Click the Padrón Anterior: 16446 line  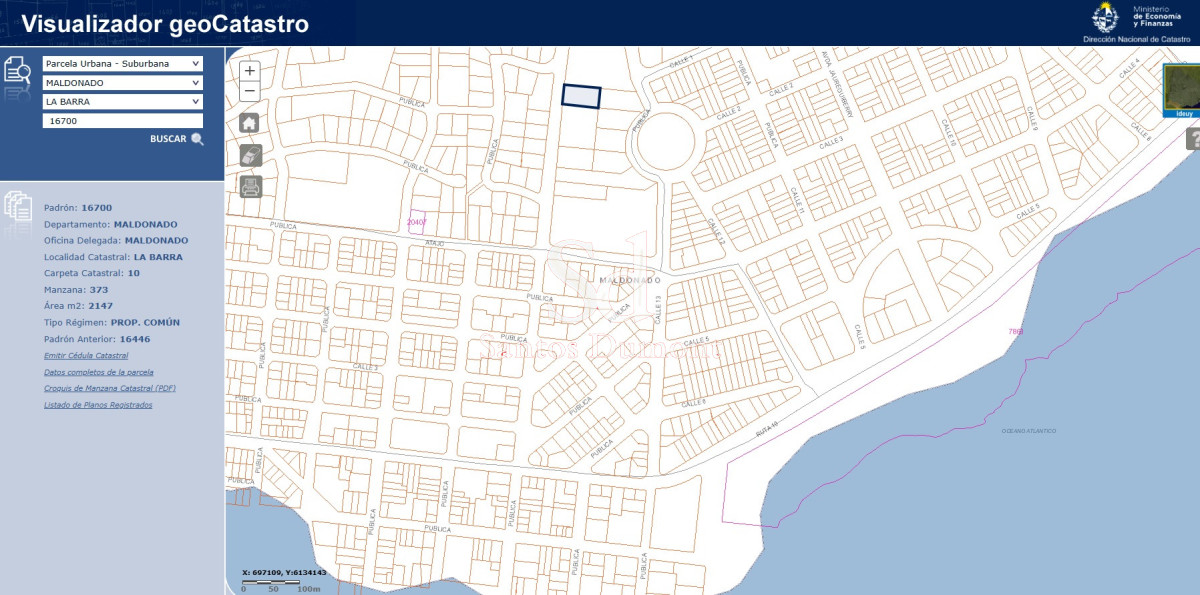coord(97,339)
